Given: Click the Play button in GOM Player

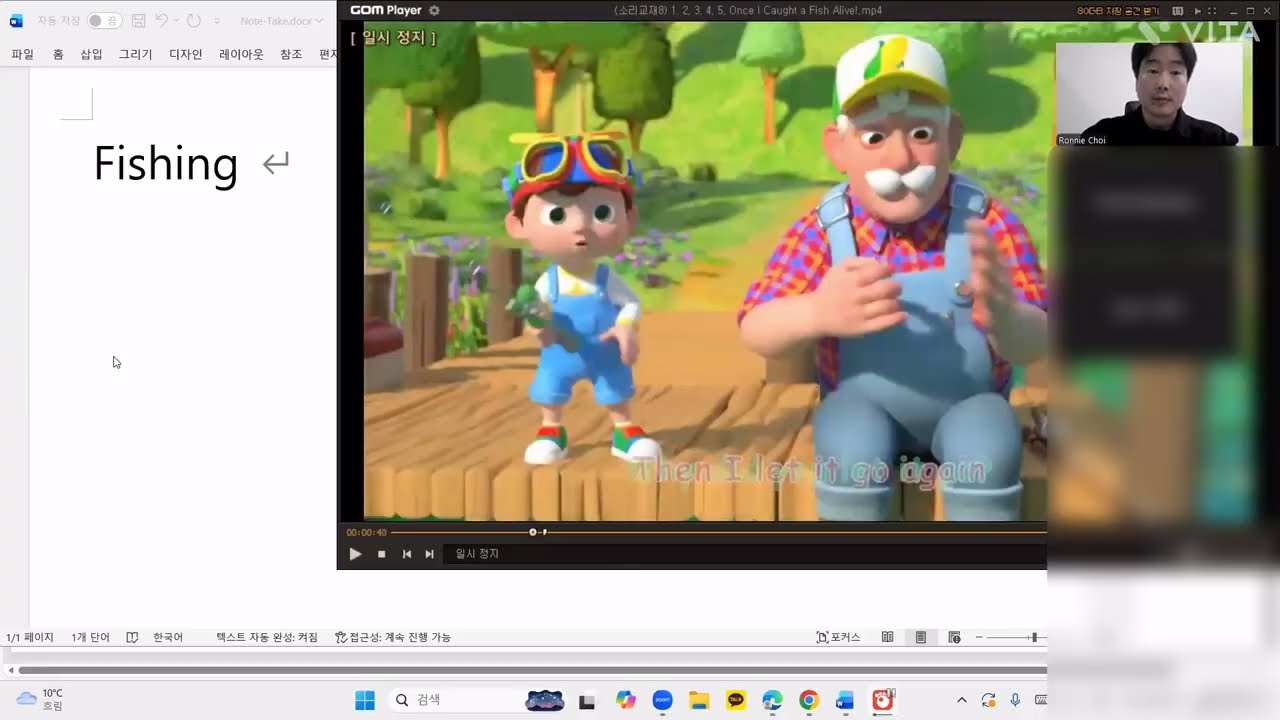Looking at the screenshot, I should point(355,554).
